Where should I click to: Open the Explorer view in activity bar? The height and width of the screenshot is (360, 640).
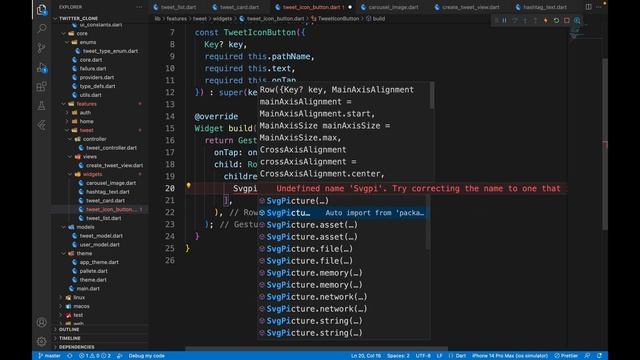click(42, 9)
